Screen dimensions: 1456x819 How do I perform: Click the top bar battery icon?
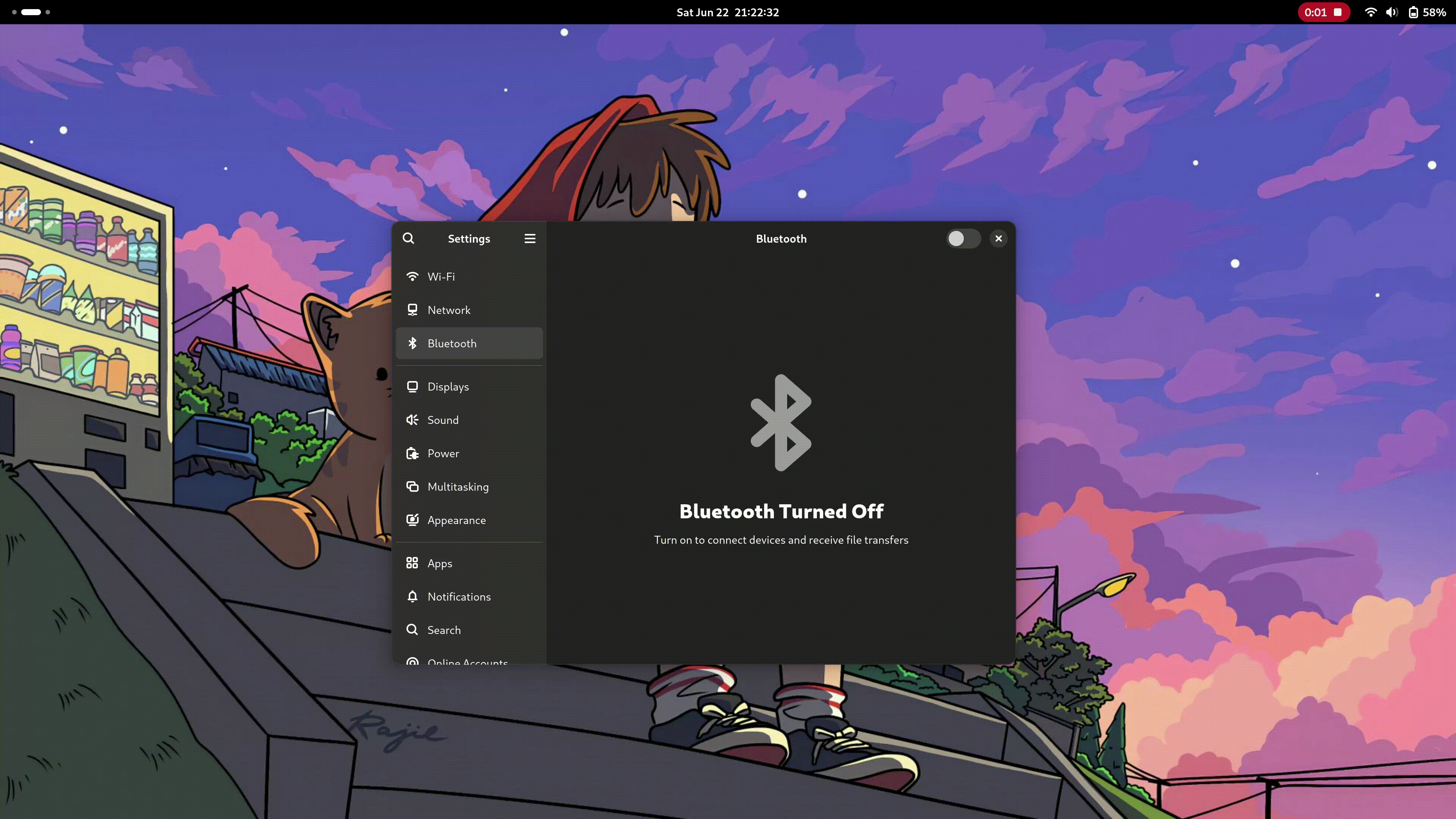click(1413, 13)
